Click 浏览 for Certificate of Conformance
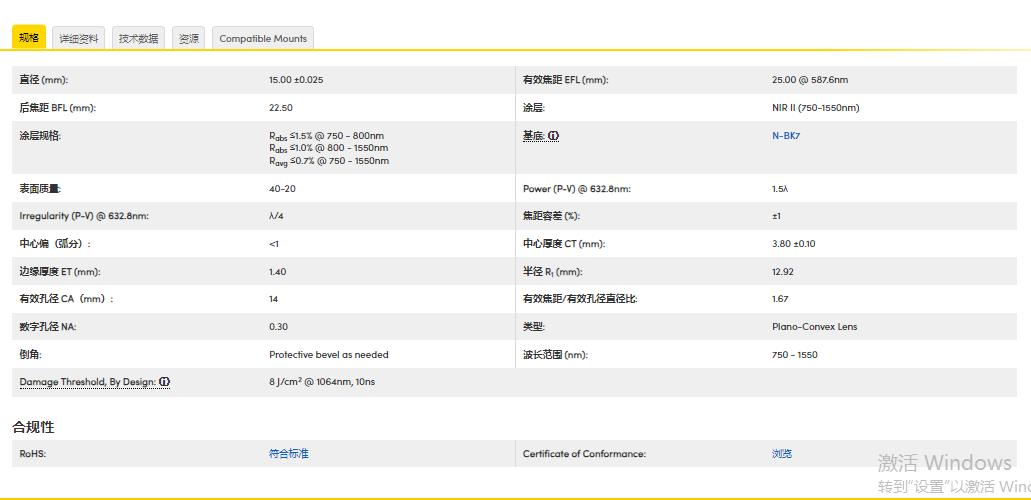The height and width of the screenshot is (500, 1031). [782, 454]
